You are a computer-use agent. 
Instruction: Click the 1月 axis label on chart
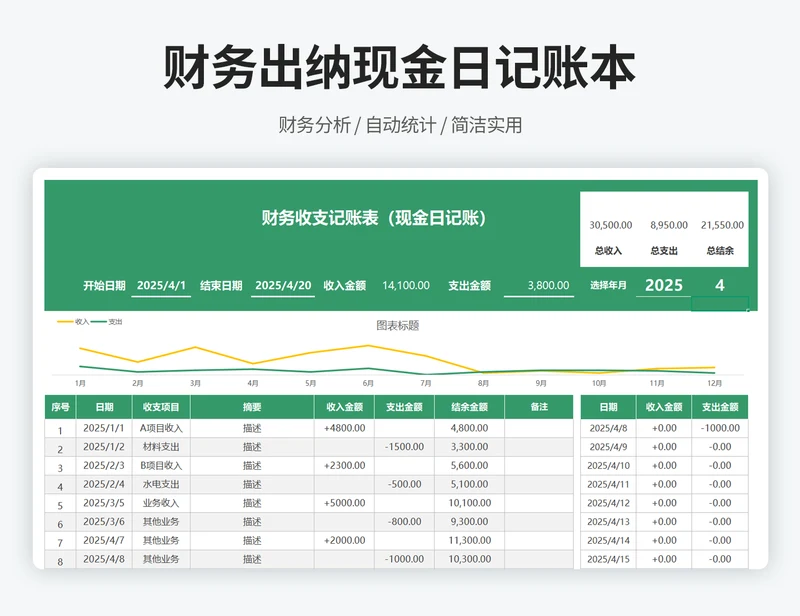[x=80, y=383]
